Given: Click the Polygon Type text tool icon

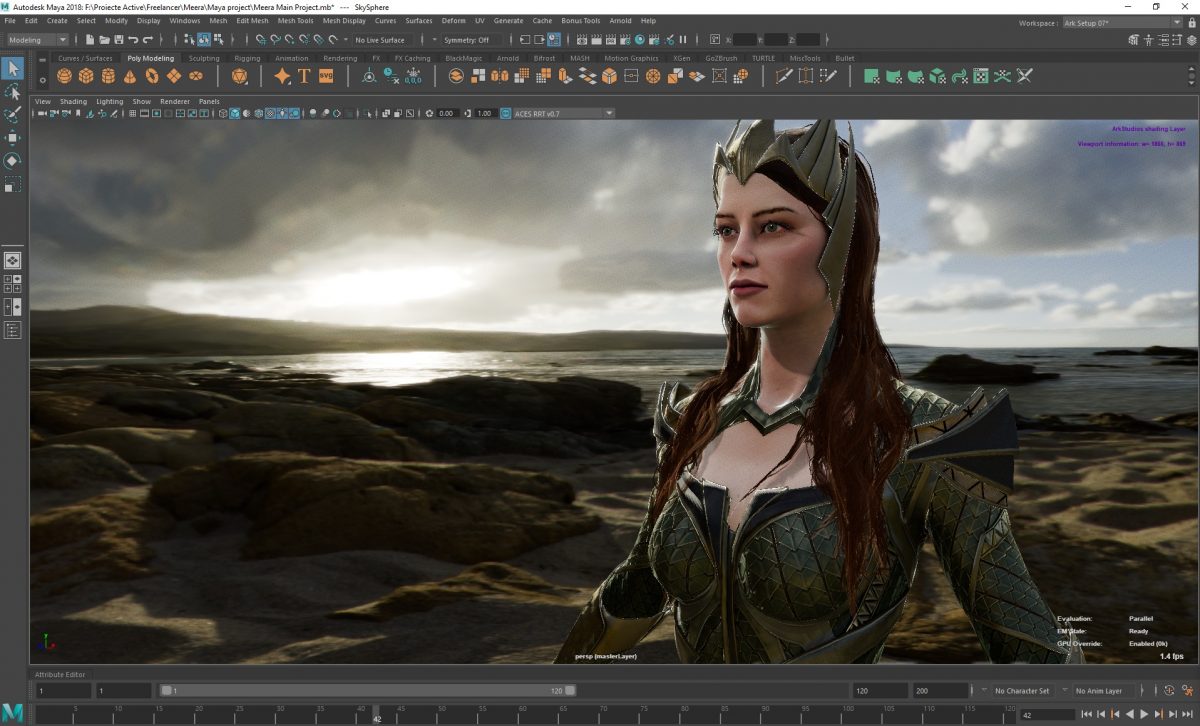Looking at the screenshot, I should tap(304, 76).
